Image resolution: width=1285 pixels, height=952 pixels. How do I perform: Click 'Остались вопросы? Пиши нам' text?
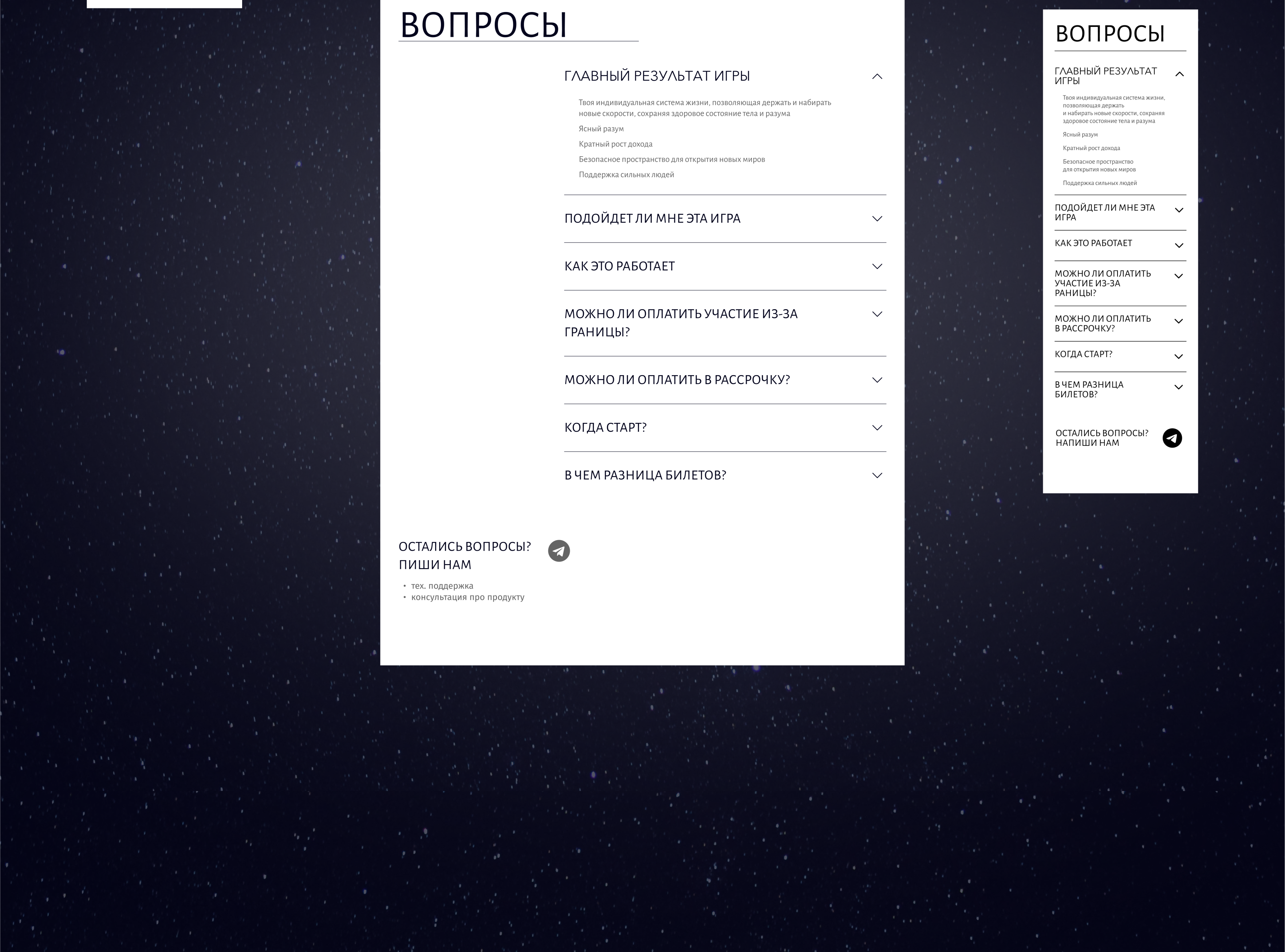[x=465, y=555]
